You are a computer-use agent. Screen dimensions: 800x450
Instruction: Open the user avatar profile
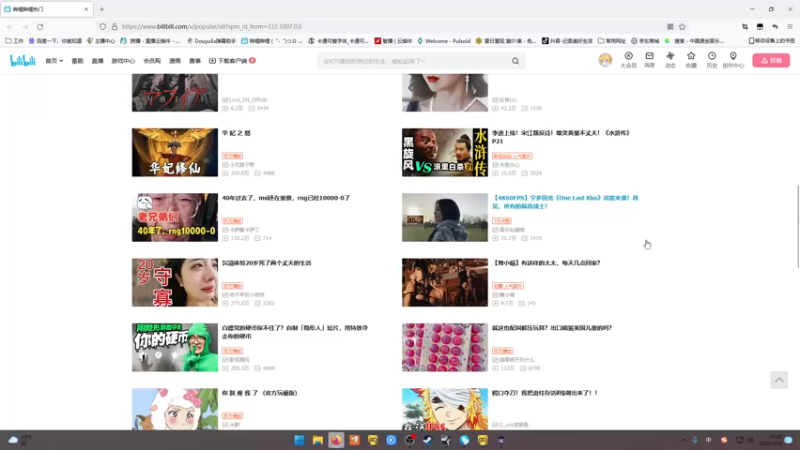(x=605, y=60)
